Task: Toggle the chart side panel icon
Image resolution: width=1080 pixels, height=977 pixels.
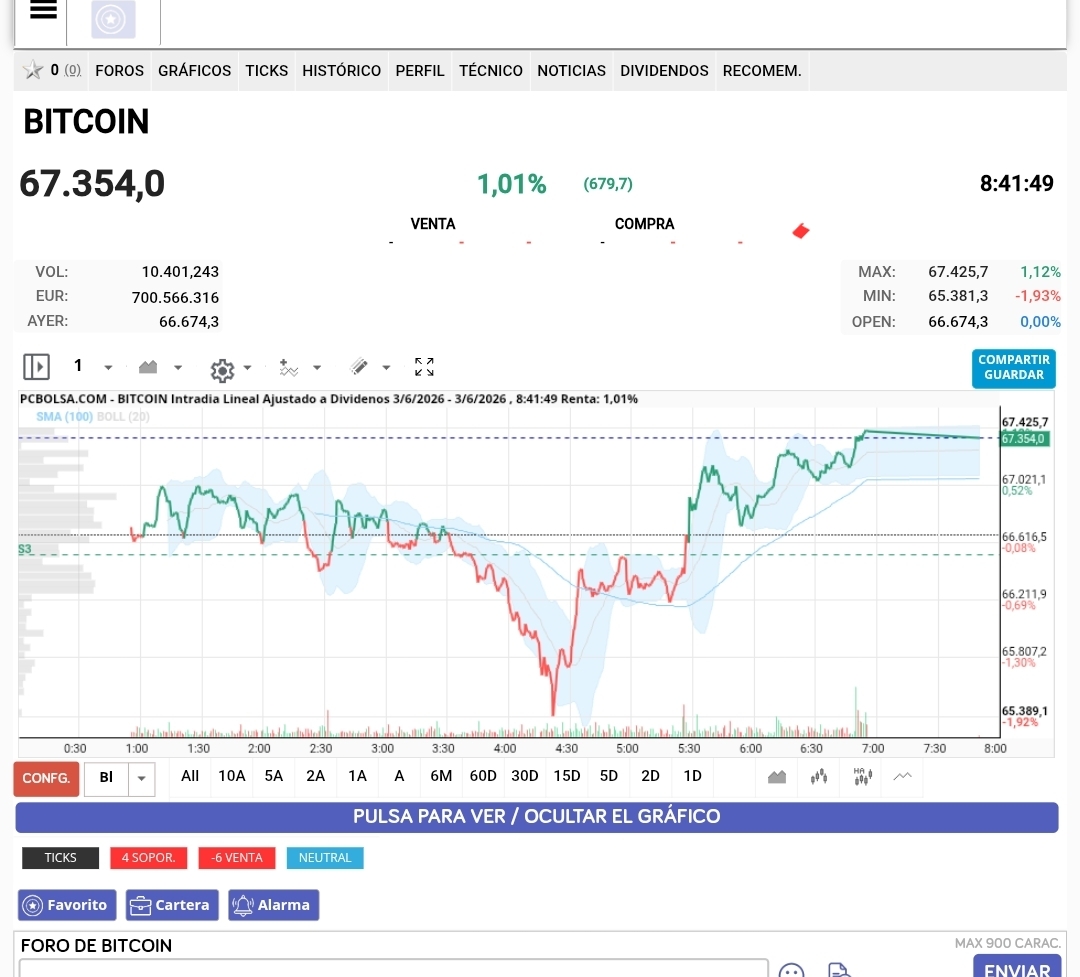Action: click(x=37, y=367)
